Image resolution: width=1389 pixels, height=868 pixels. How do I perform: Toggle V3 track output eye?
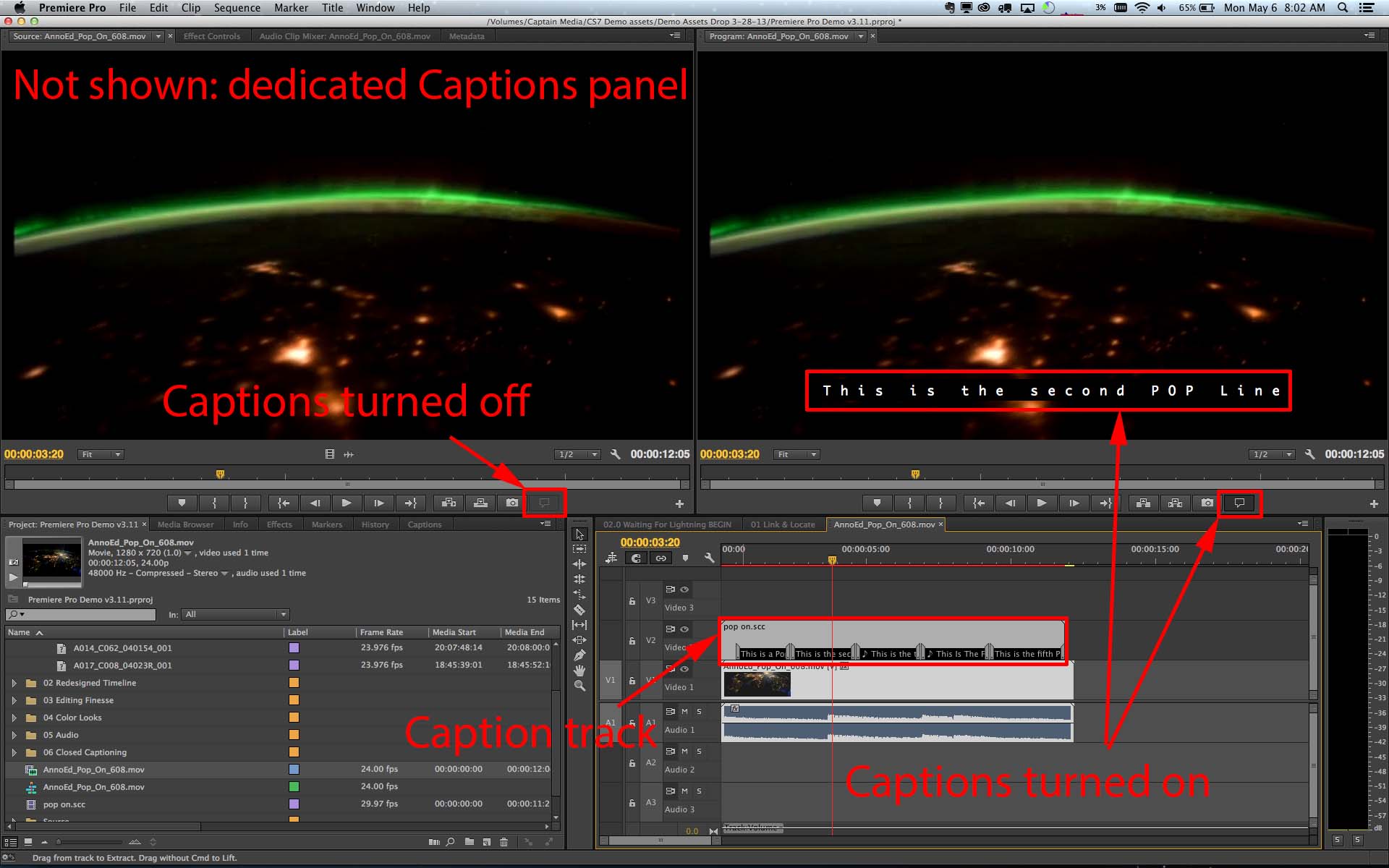684,590
